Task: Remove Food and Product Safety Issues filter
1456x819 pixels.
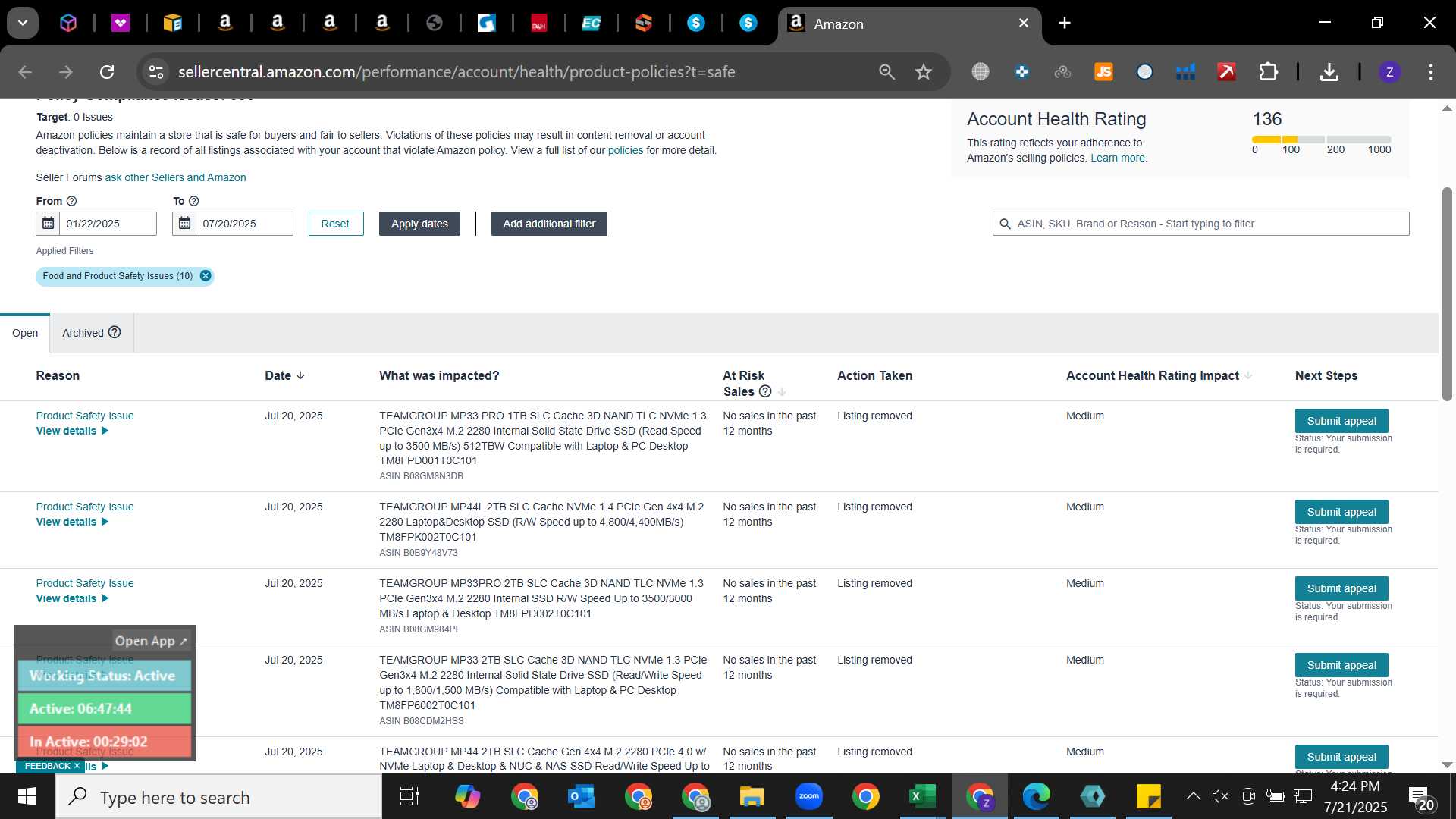Action: pos(206,276)
